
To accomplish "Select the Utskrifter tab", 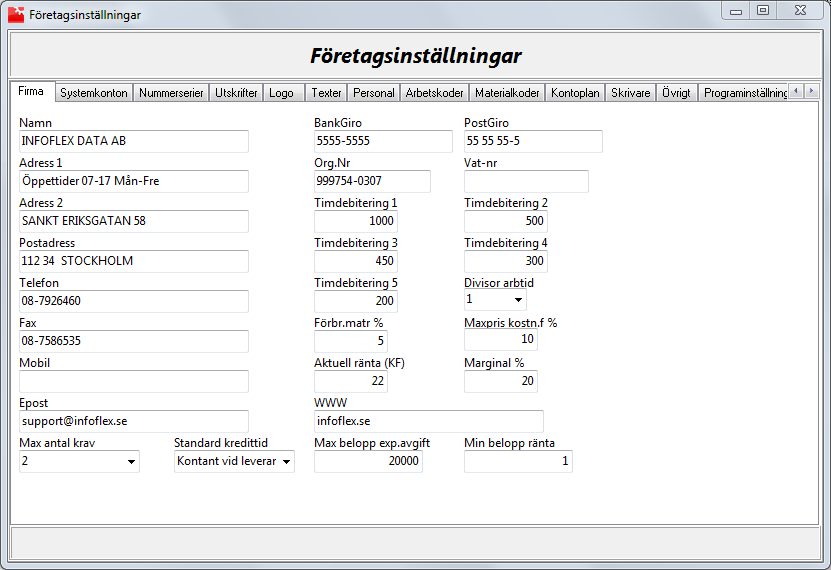I will click(236, 93).
